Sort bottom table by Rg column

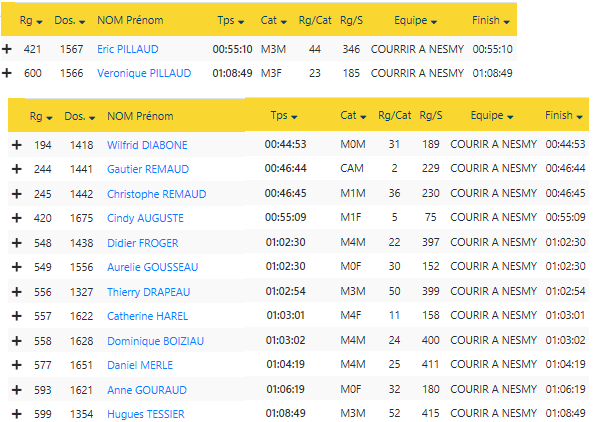(x=41, y=116)
